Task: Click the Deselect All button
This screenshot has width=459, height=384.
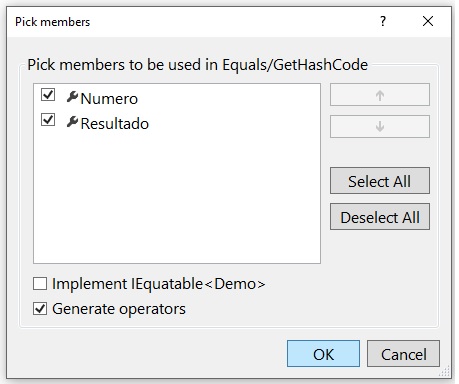Action: pyautogui.click(x=380, y=217)
